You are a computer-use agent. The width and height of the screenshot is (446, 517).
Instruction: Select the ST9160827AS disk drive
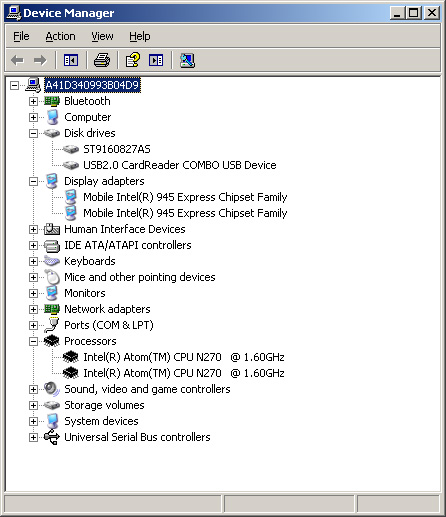coord(117,149)
